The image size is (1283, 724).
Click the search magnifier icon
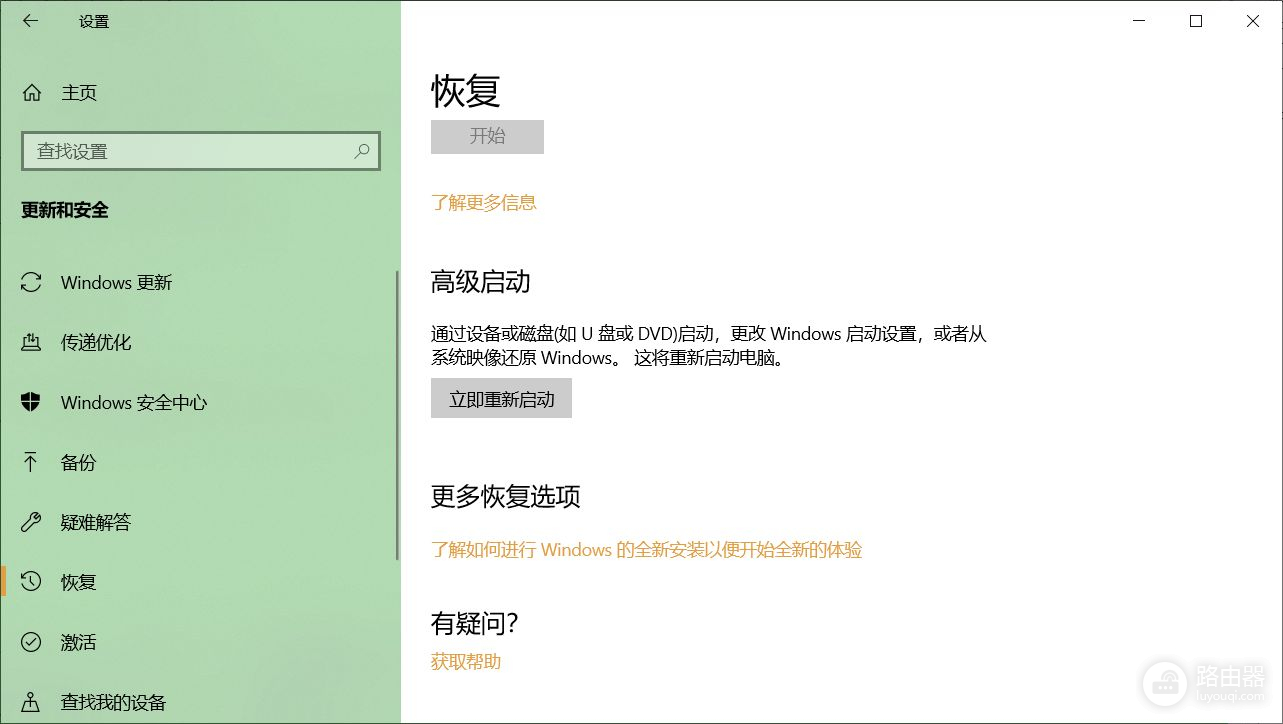pos(362,151)
